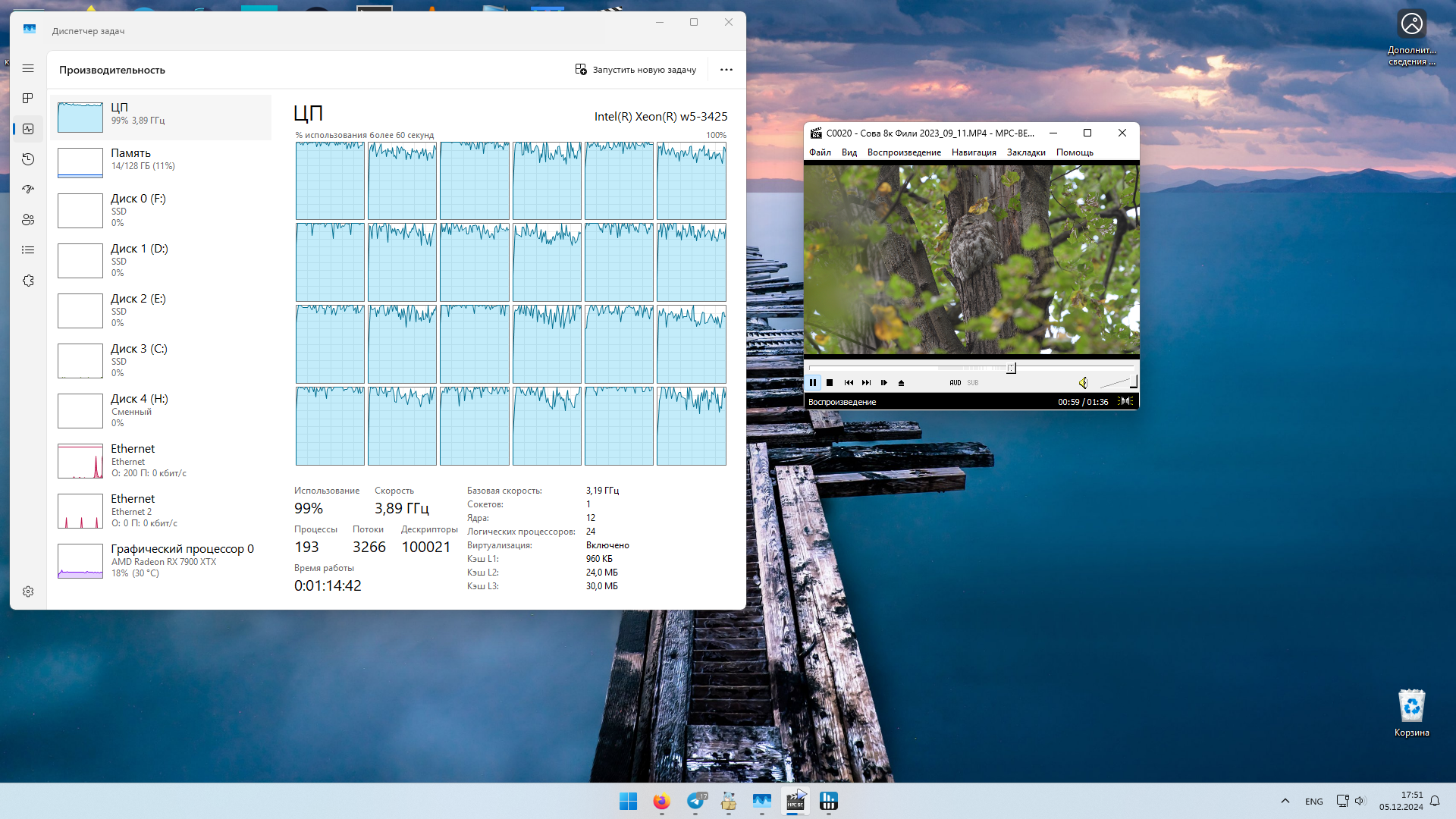
Task: Click the eject/open file icon
Action: pyautogui.click(x=901, y=383)
